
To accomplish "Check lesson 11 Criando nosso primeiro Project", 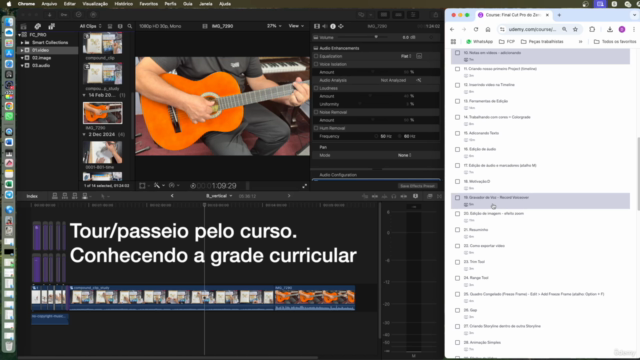I will tap(458, 69).
